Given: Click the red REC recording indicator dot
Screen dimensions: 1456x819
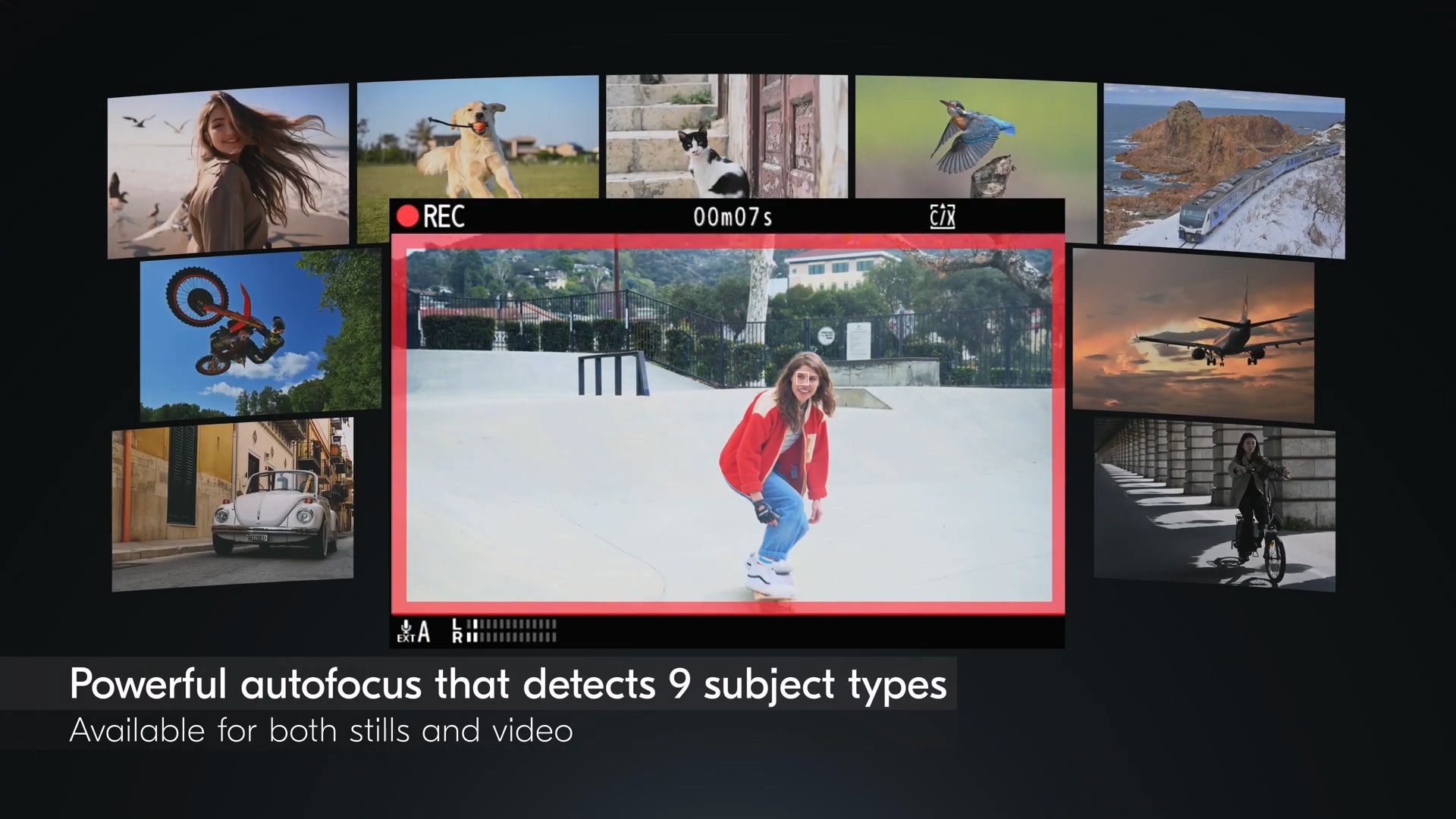Looking at the screenshot, I should tap(407, 217).
